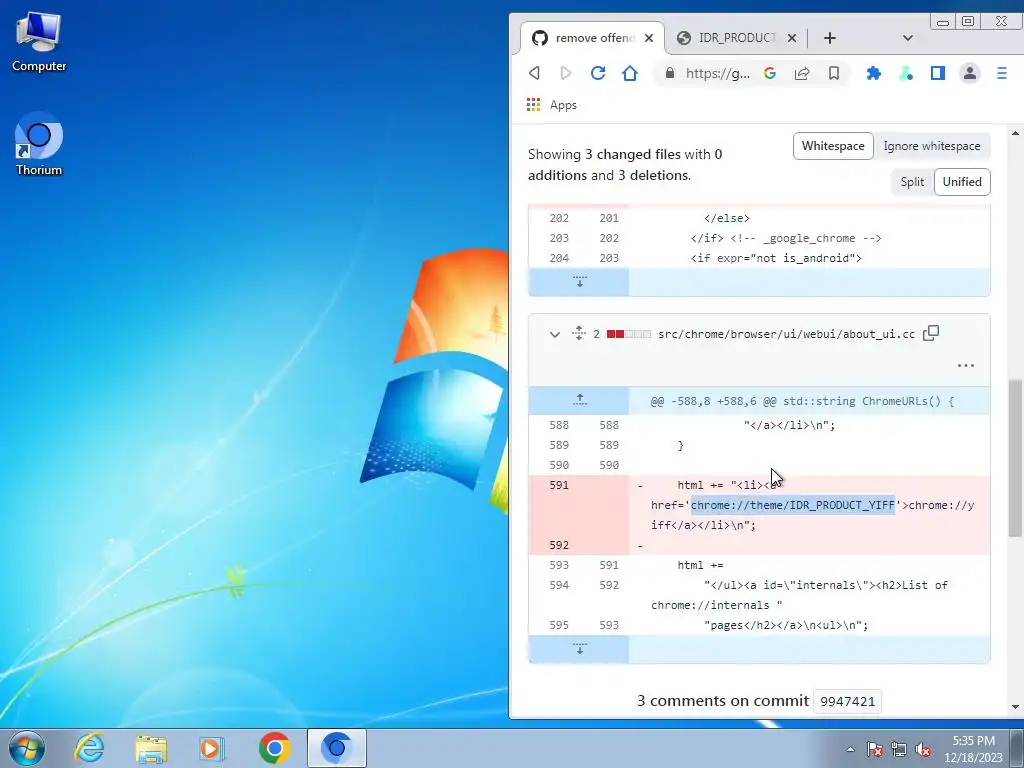Go to the home page via house icon
The width and height of the screenshot is (1024, 768).
tap(630, 73)
